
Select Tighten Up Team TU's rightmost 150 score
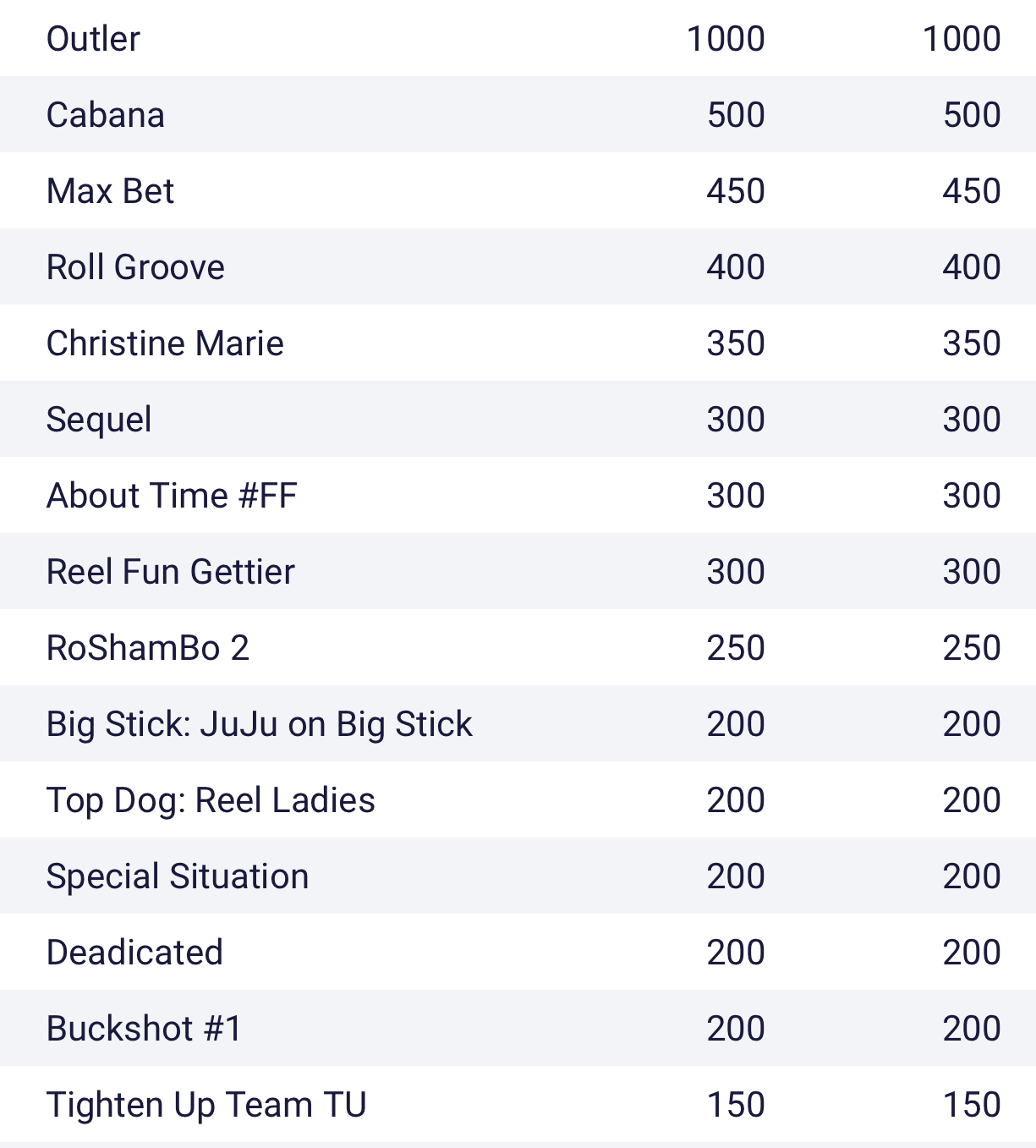(972, 1105)
